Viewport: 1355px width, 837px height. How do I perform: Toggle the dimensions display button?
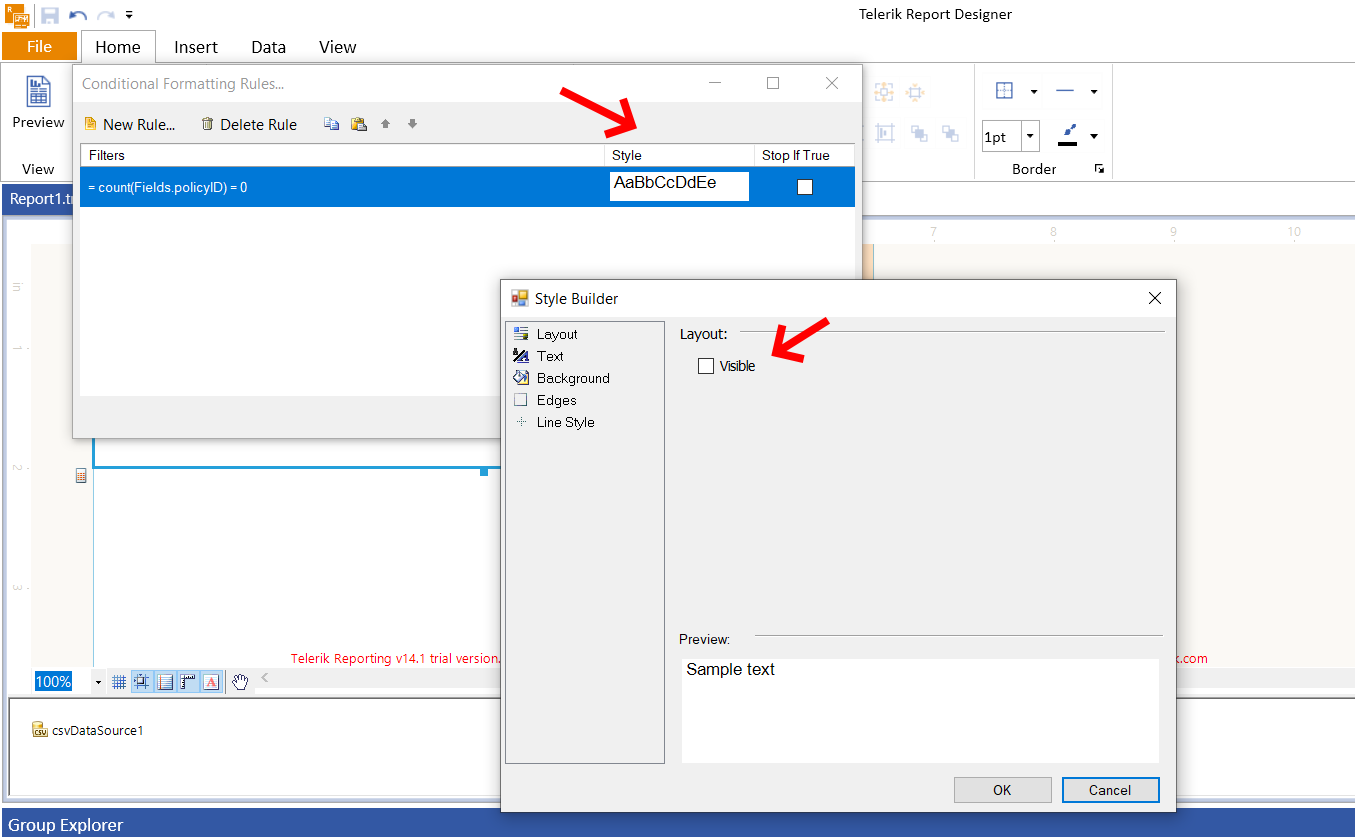(165, 682)
